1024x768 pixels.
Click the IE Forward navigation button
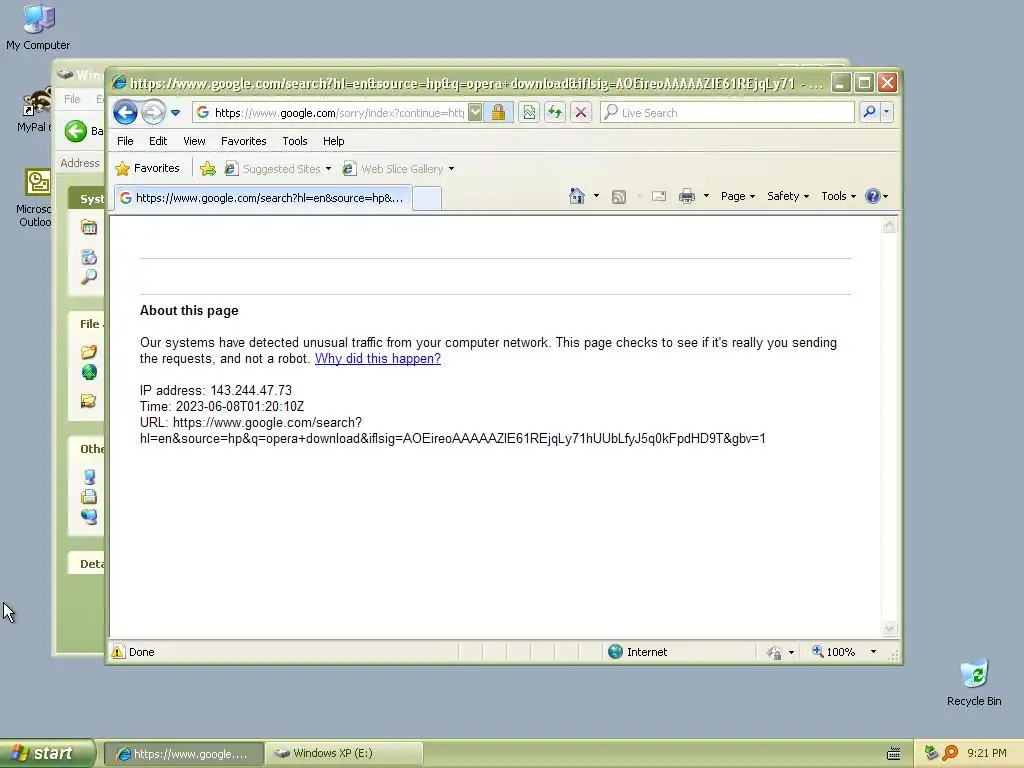[x=153, y=112]
